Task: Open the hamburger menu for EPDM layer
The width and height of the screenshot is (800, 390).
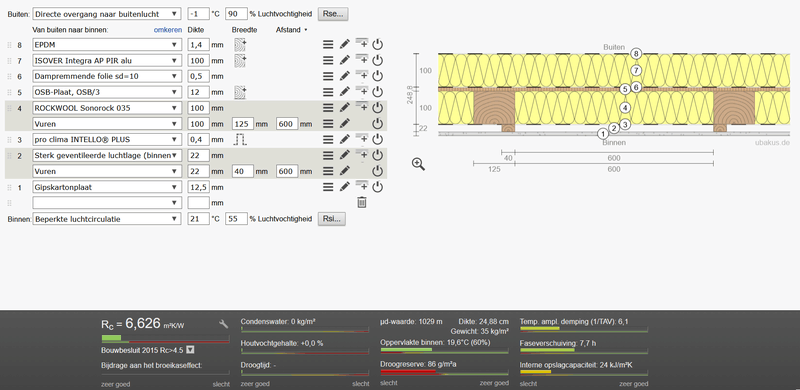Action: pos(328,44)
